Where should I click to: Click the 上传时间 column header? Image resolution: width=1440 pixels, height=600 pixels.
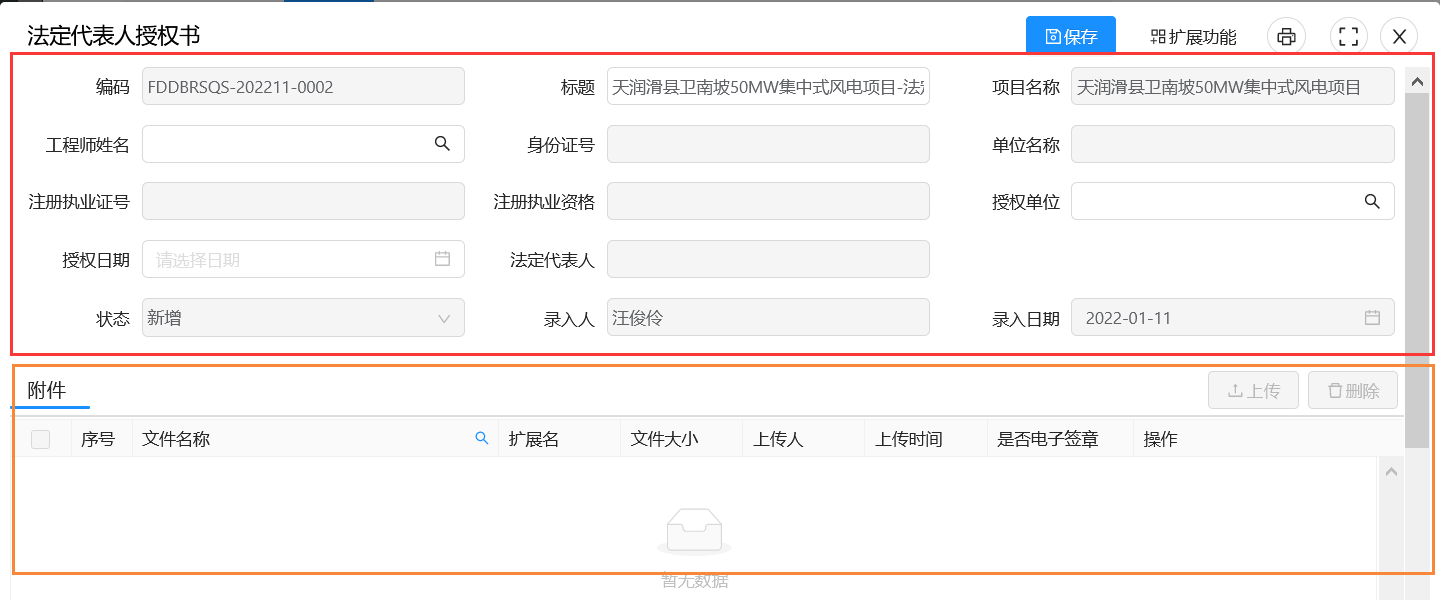pos(909,439)
